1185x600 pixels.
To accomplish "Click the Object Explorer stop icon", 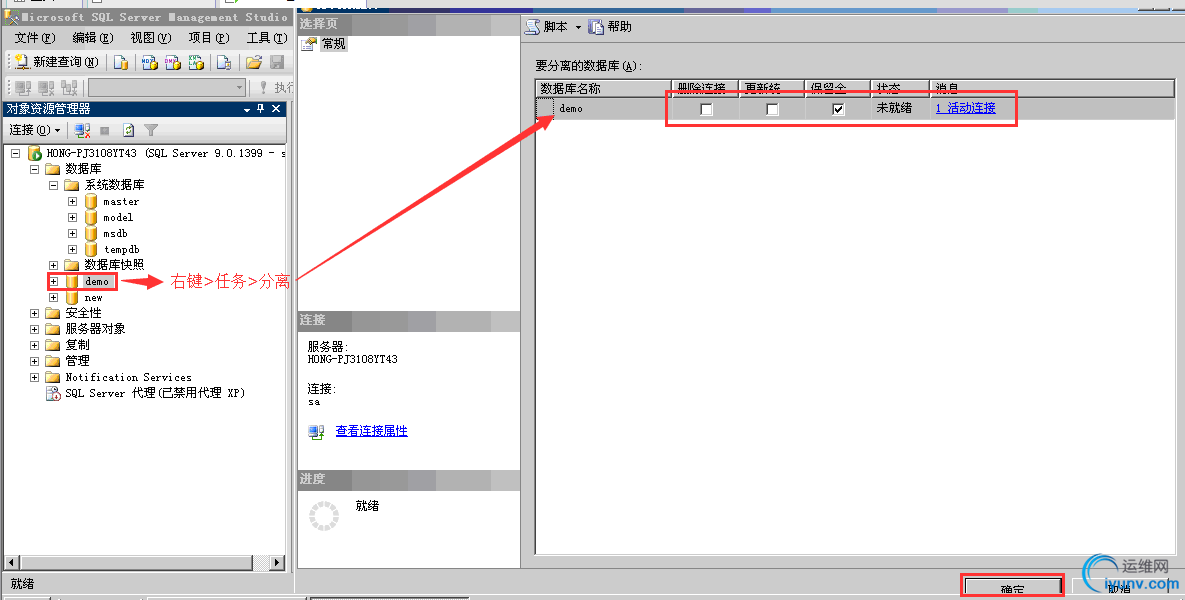I will 105,131.
